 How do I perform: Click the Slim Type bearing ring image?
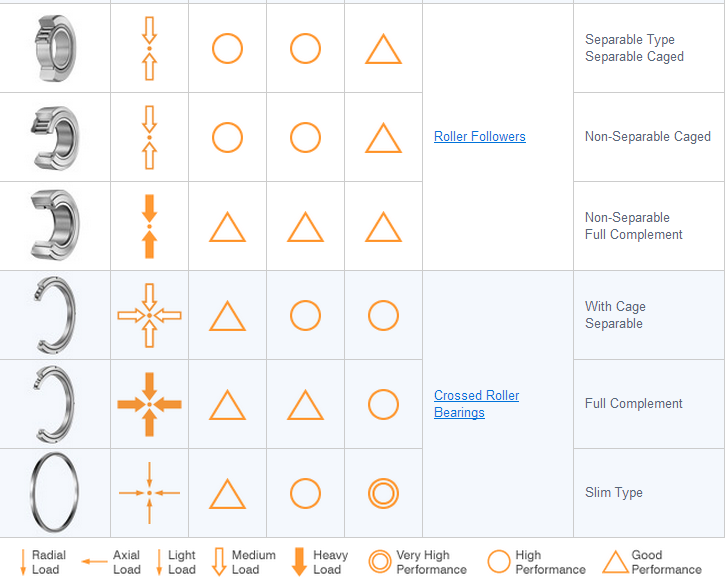click(53, 493)
